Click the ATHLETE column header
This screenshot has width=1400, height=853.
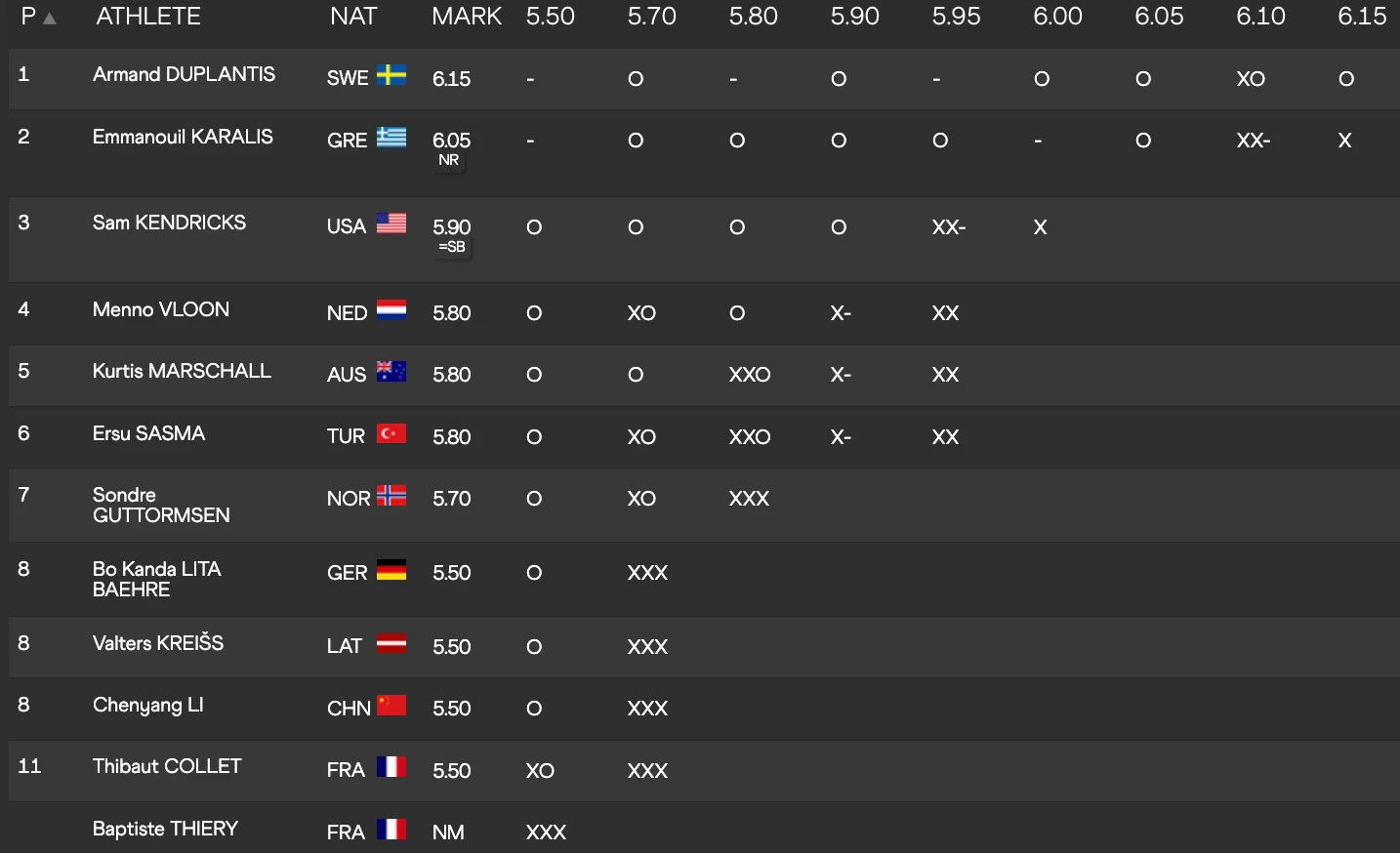(x=148, y=17)
